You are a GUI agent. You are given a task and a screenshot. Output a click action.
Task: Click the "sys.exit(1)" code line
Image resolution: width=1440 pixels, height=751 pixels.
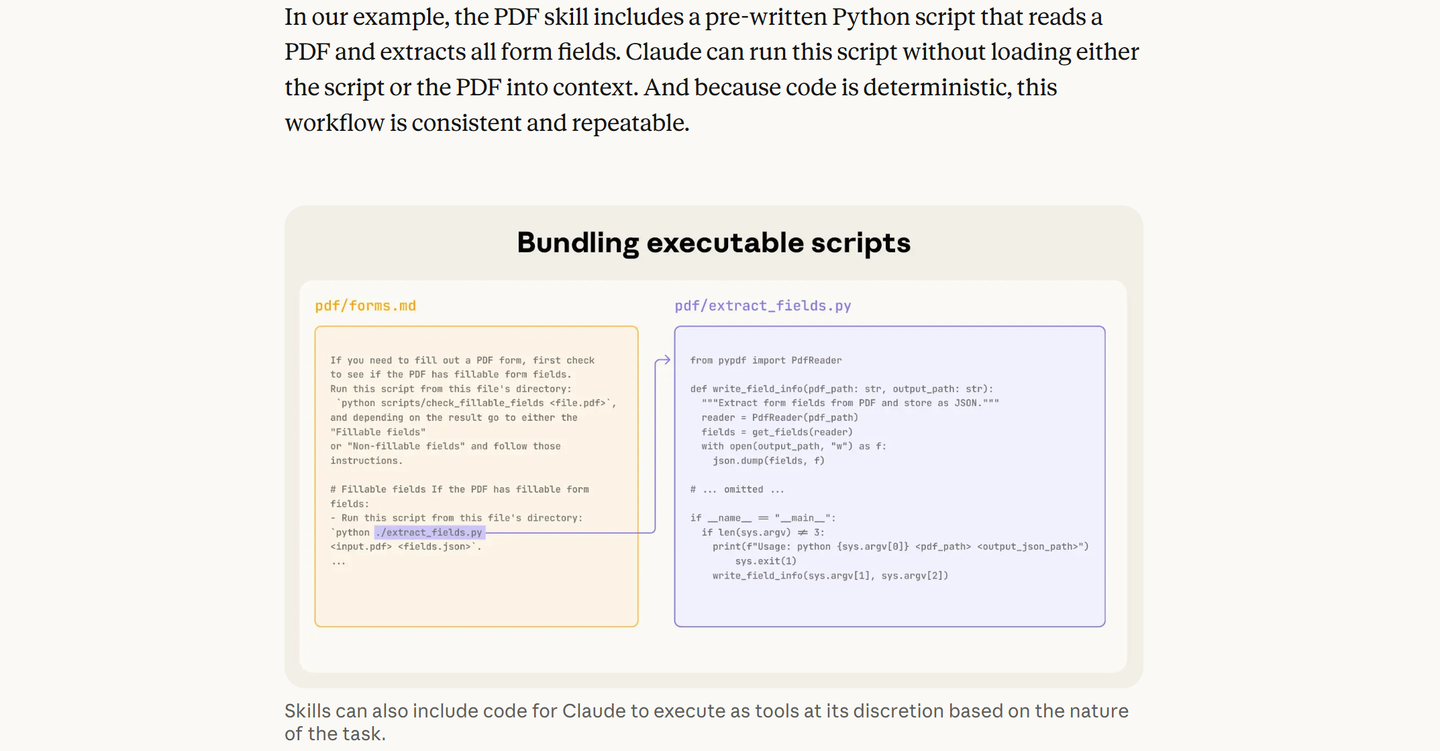pos(766,561)
